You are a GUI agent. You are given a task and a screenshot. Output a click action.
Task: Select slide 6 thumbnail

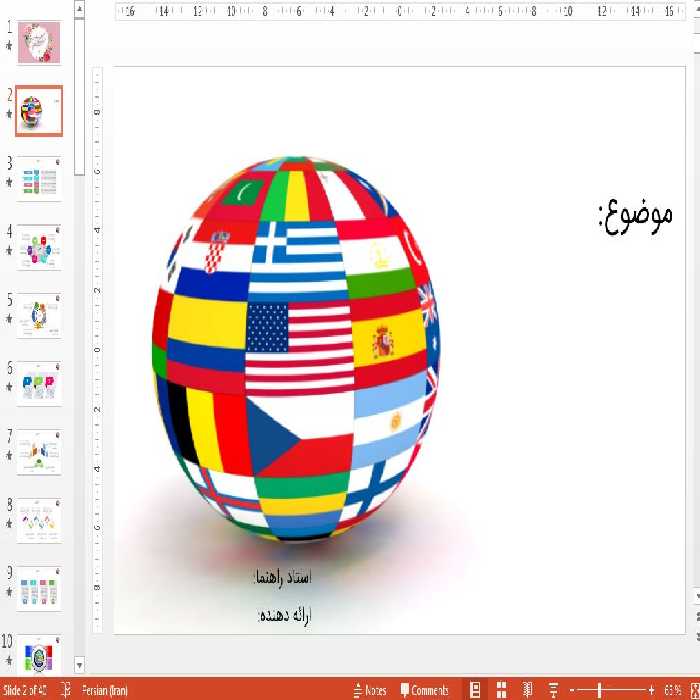pyautogui.click(x=40, y=384)
